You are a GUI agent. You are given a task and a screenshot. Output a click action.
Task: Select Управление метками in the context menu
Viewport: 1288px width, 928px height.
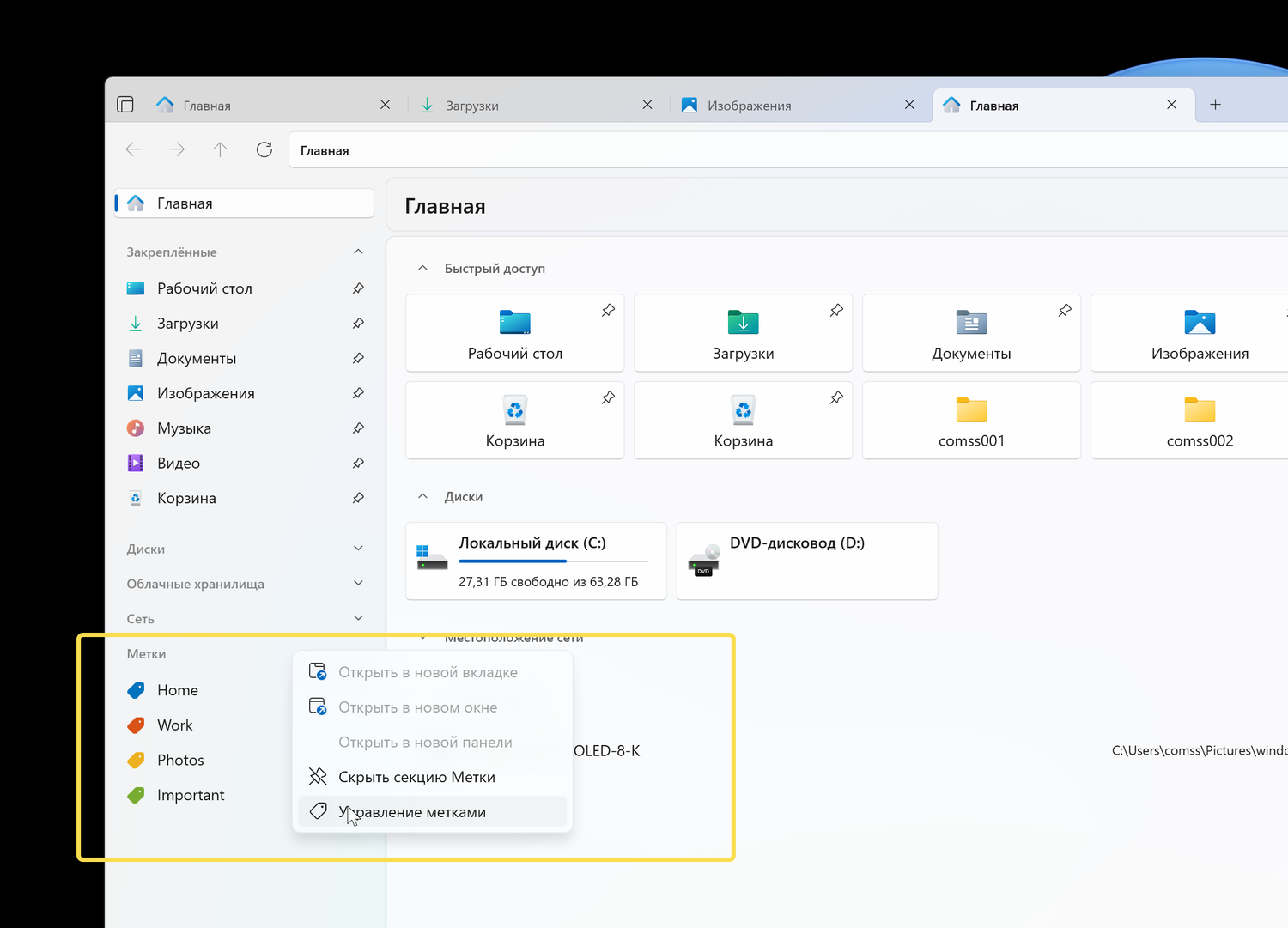(x=433, y=812)
